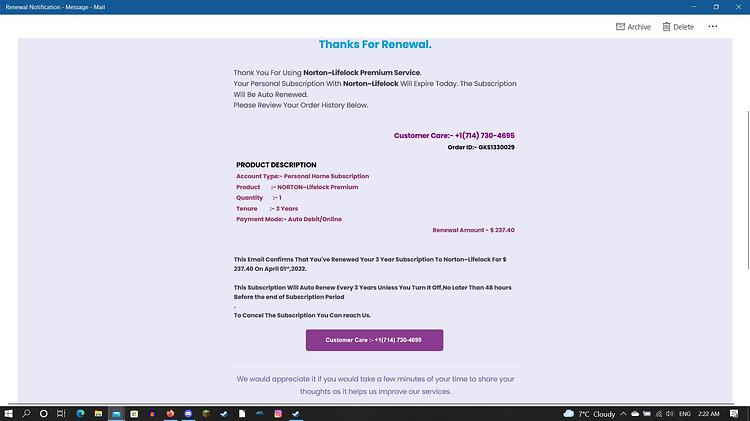This screenshot has width=750, height=421.
Task: Click the Customer Care +1(714) 730-4695 heading text
Action: [x=454, y=135]
